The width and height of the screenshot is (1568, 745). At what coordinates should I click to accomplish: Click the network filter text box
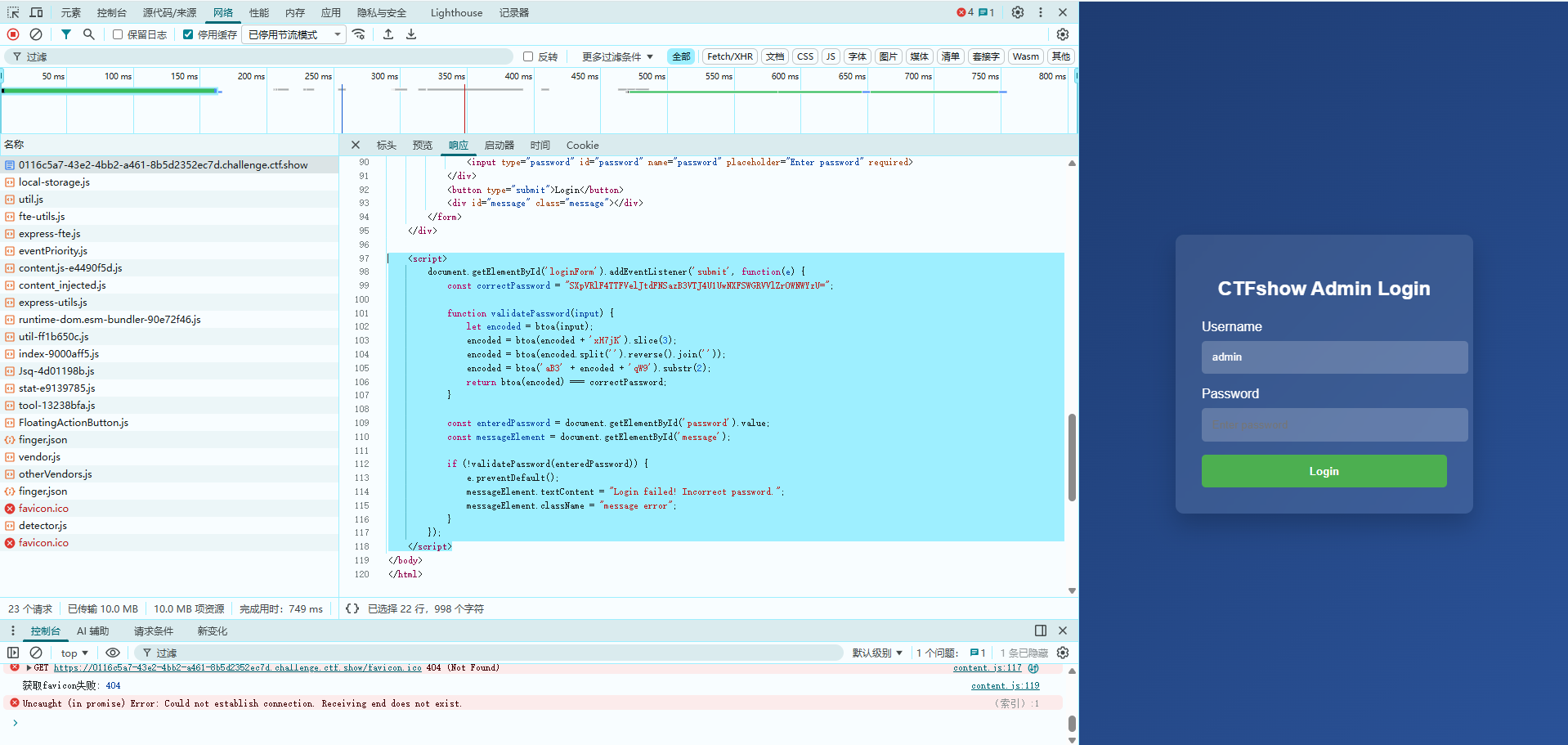[x=260, y=56]
